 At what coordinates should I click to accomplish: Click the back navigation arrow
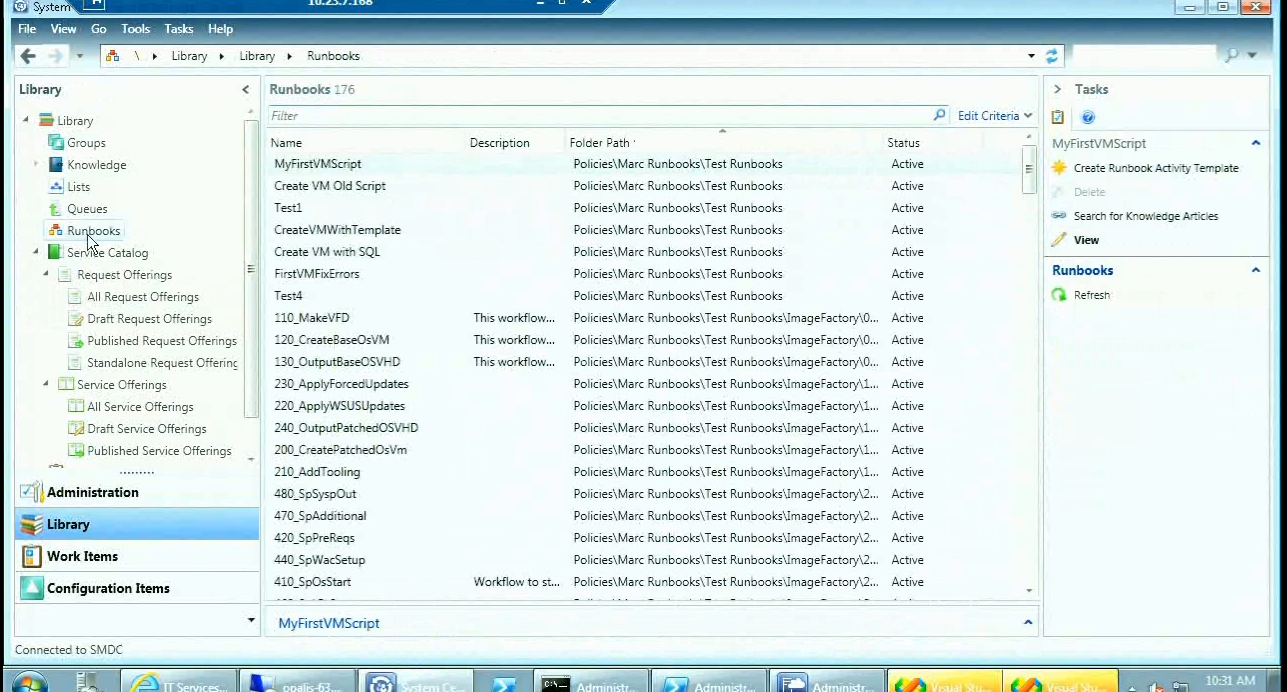pos(28,56)
